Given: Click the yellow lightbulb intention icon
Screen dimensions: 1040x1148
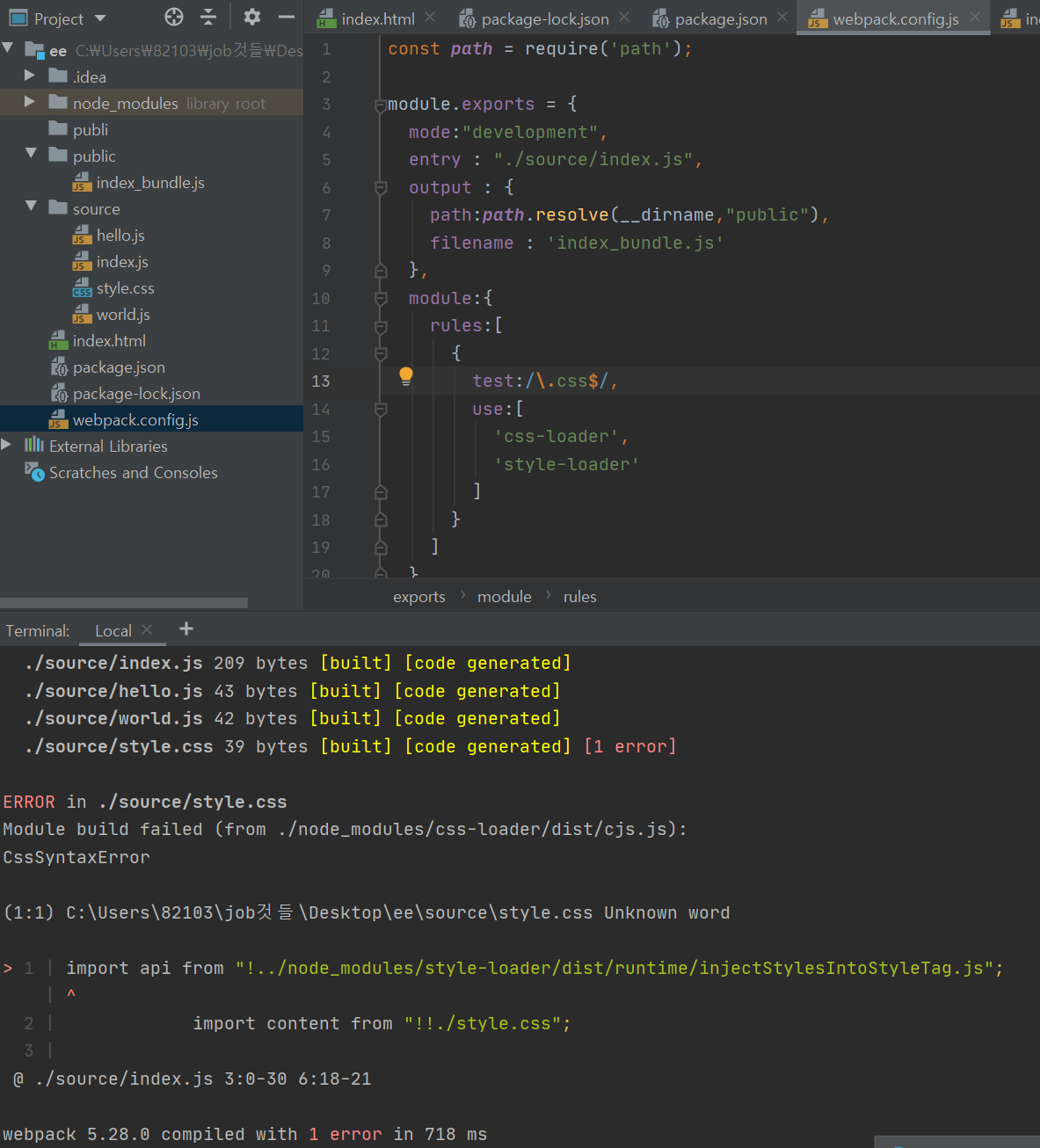Looking at the screenshot, I should (x=406, y=377).
